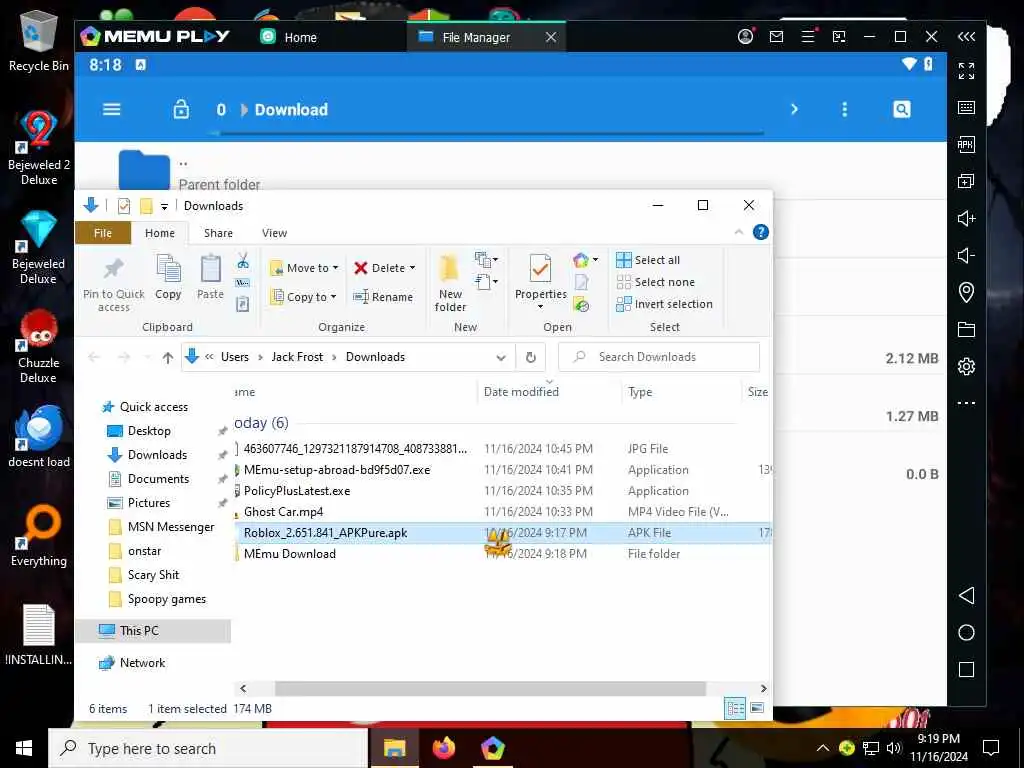Tap Android home circle button in MEmu

click(966, 632)
